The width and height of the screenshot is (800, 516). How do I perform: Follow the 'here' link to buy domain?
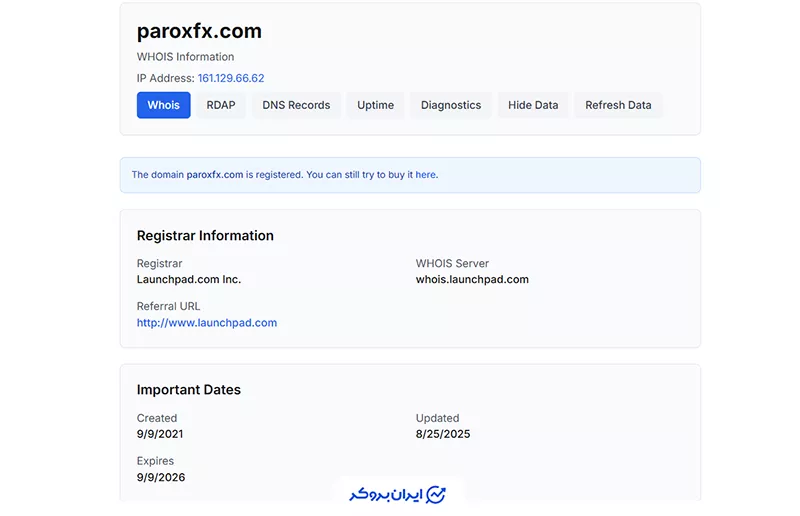(x=426, y=175)
